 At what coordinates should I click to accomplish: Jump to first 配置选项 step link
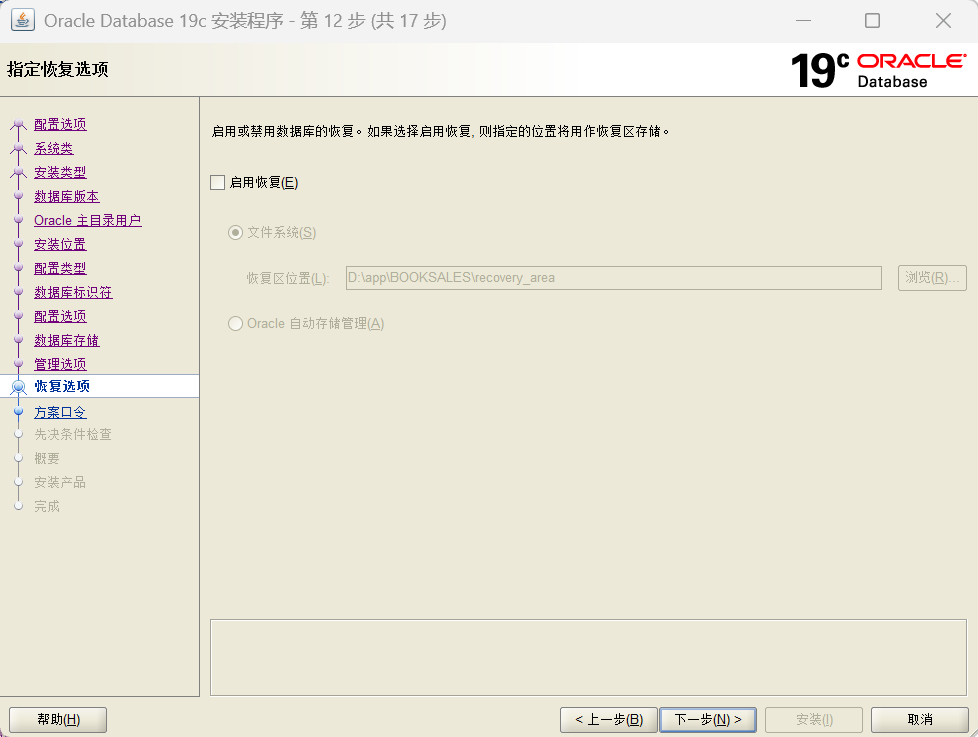(60, 124)
